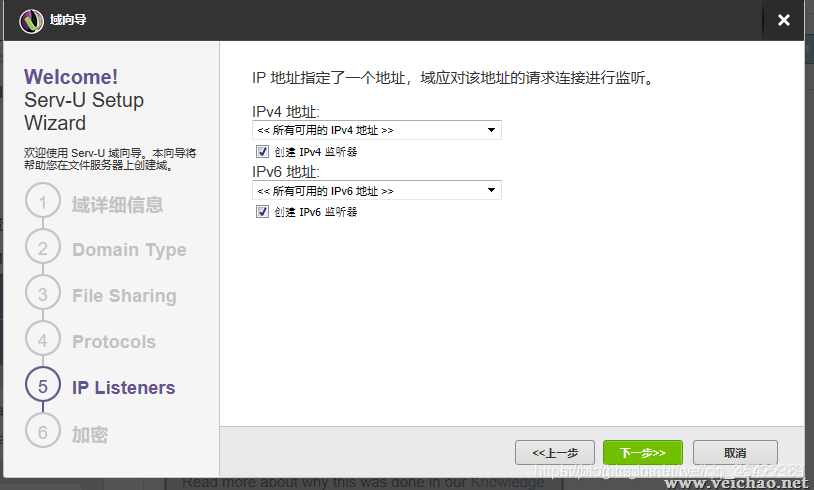This screenshot has height=490, width=814.
Task: Open the IPv6 address dropdown
Action: (377, 190)
